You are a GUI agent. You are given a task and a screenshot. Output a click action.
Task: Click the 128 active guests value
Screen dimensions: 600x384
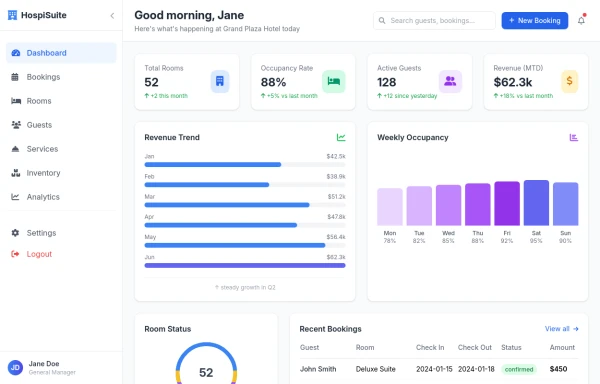(x=386, y=82)
